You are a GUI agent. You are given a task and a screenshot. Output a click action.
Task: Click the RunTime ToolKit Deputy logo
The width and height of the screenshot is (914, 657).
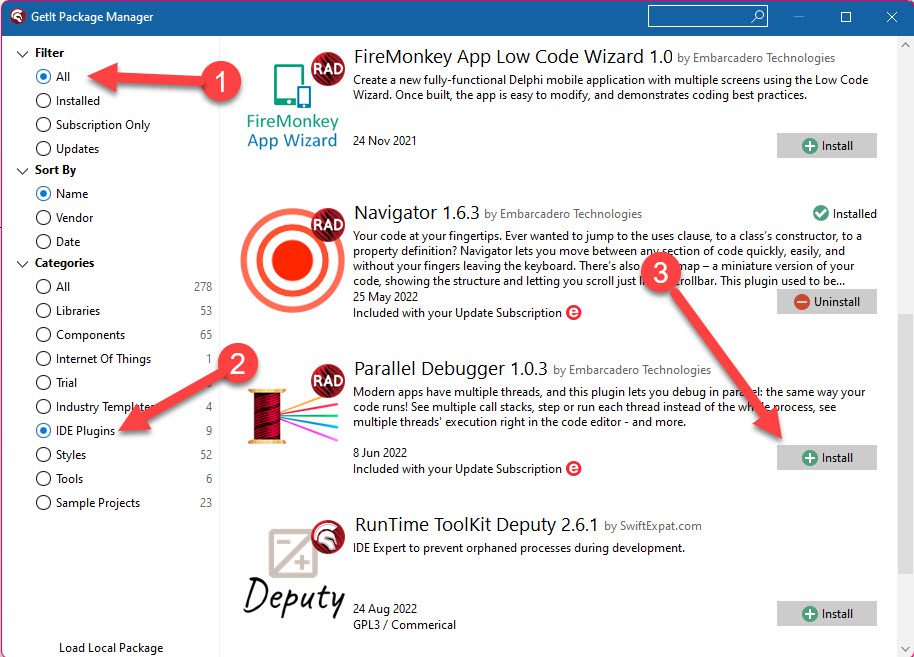(293, 572)
